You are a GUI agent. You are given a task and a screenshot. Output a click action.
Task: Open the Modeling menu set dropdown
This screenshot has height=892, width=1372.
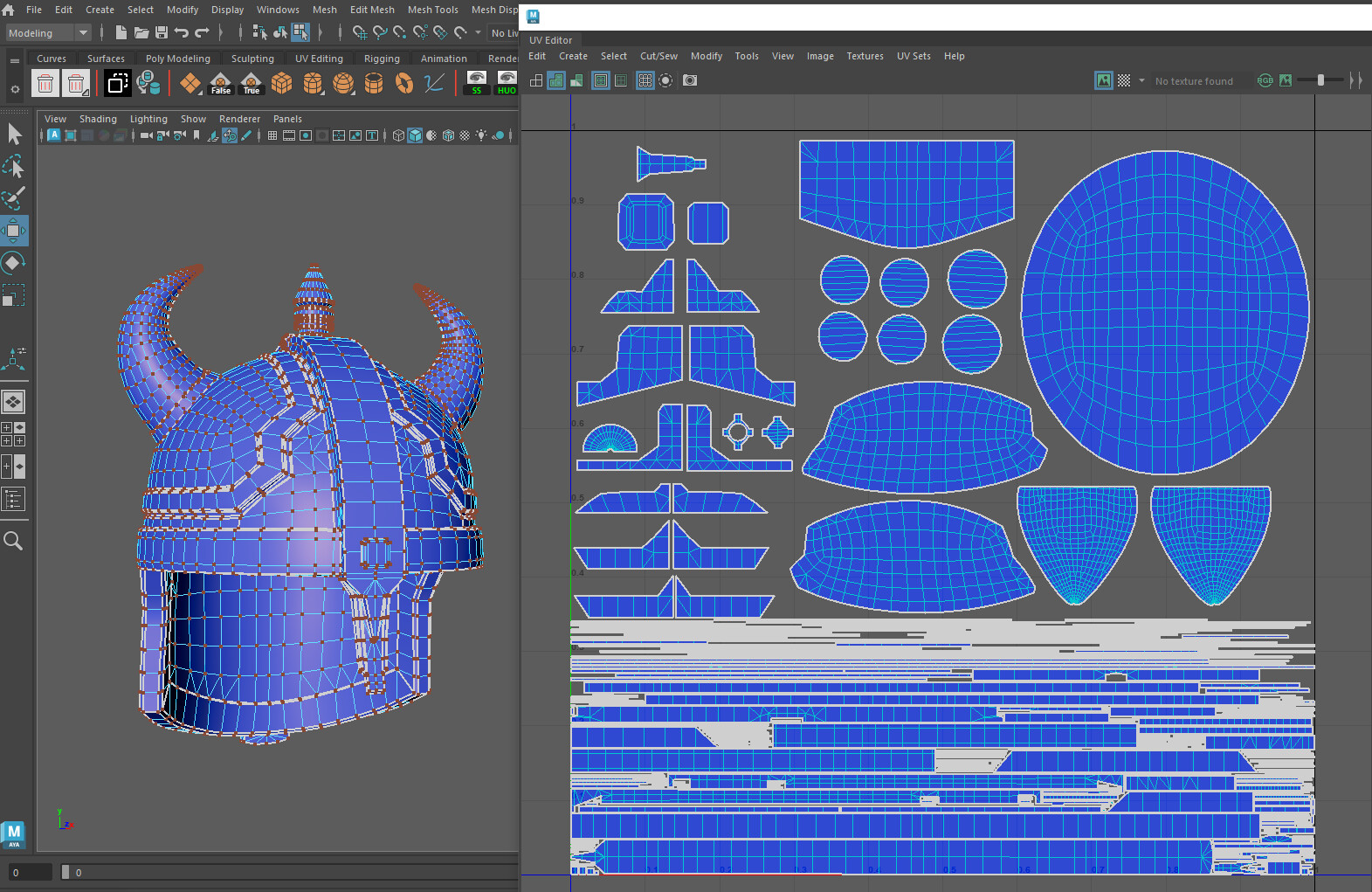pyautogui.click(x=49, y=33)
